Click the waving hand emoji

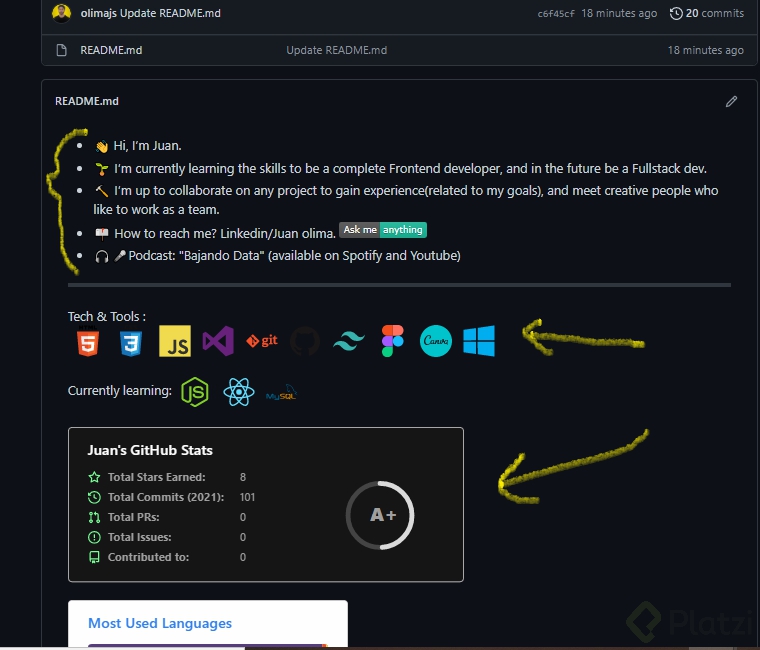pyautogui.click(x=101, y=146)
